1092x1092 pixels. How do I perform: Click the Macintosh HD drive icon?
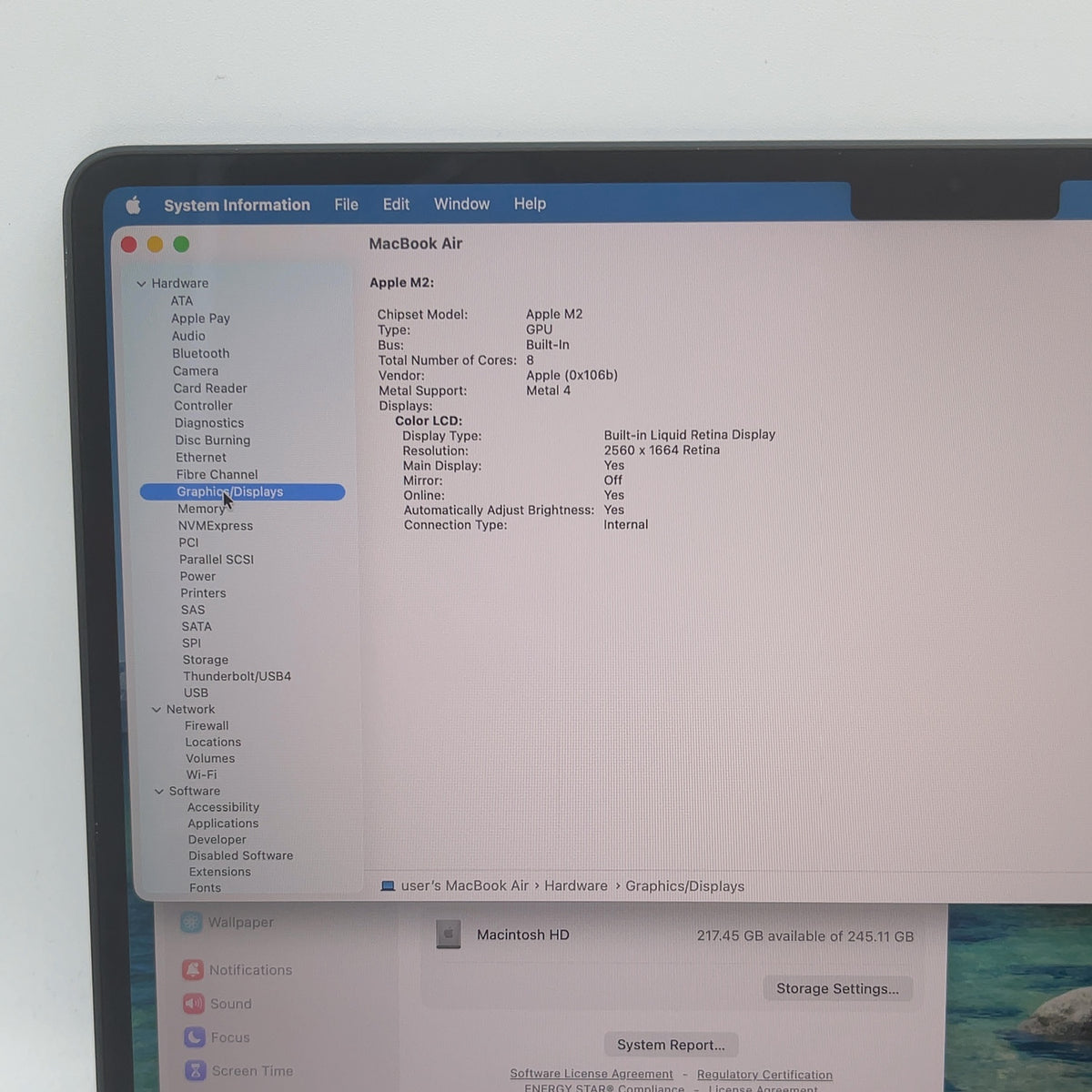(x=449, y=935)
